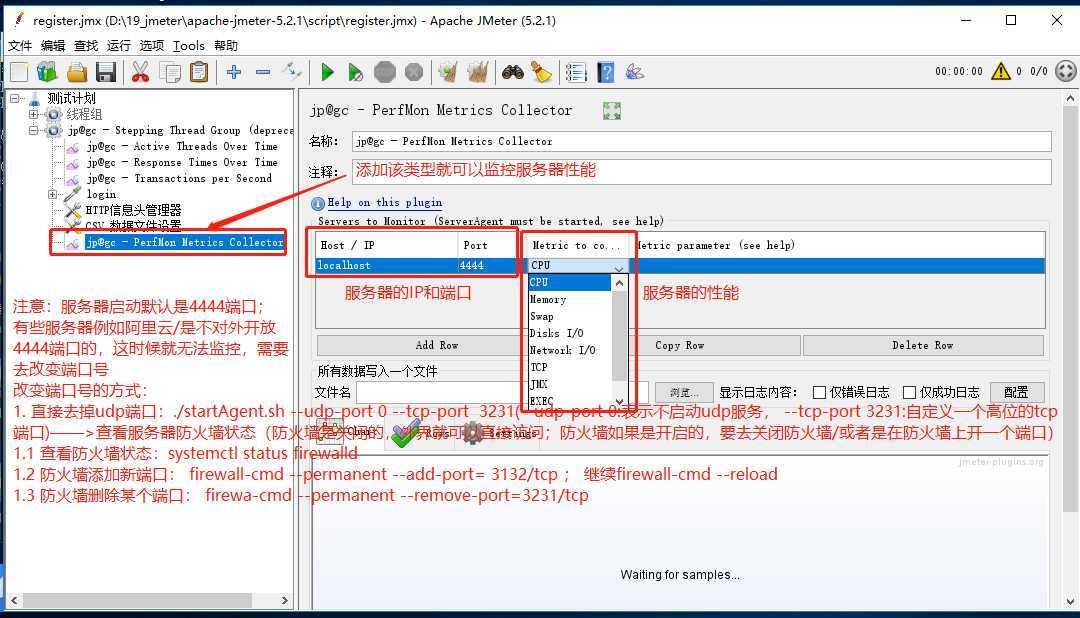The height and width of the screenshot is (618, 1080).
Task: Click the Add Row button
Action: [437, 345]
